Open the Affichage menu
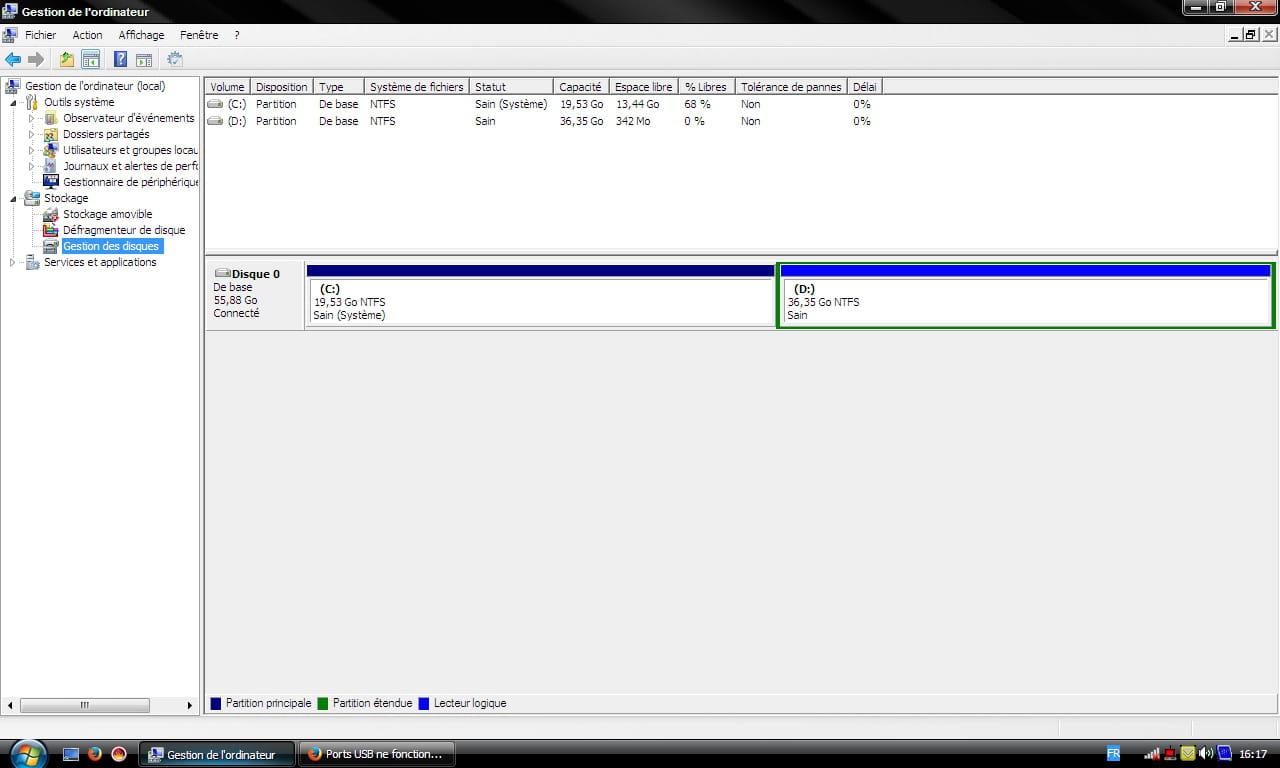Image resolution: width=1280 pixels, height=768 pixels. 141,35
